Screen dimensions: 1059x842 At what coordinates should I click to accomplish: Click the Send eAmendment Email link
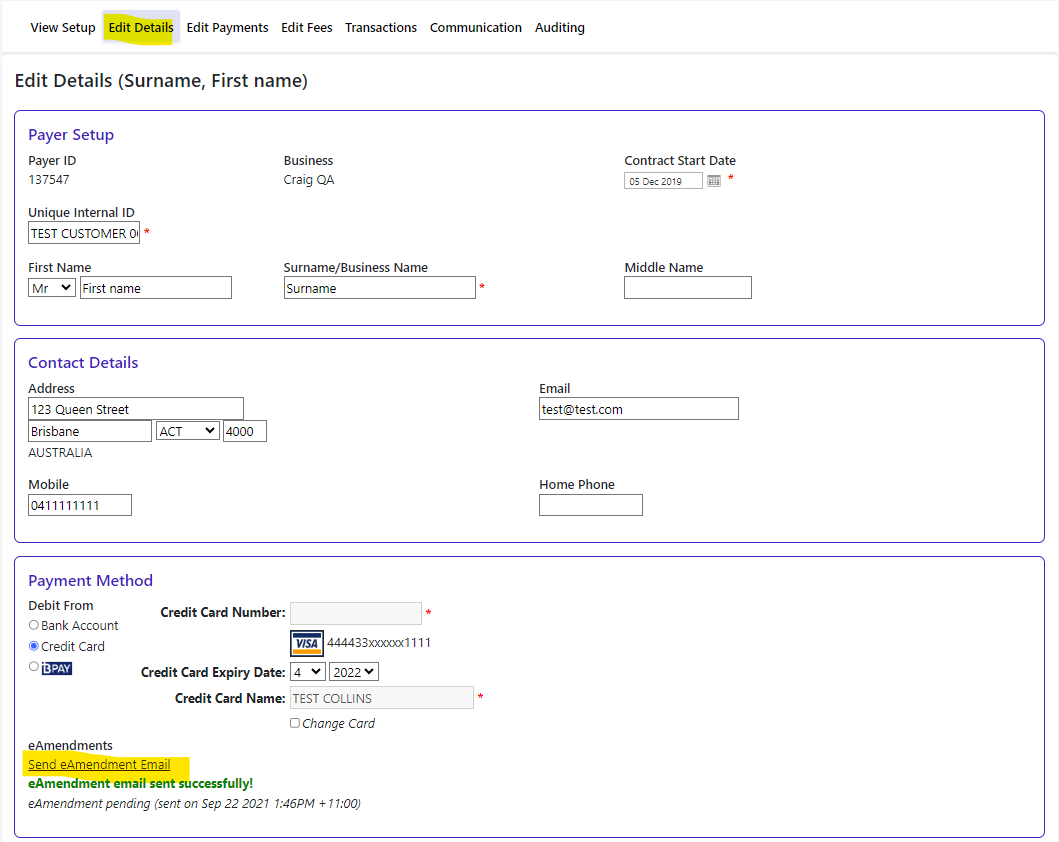(x=99, y=765)
